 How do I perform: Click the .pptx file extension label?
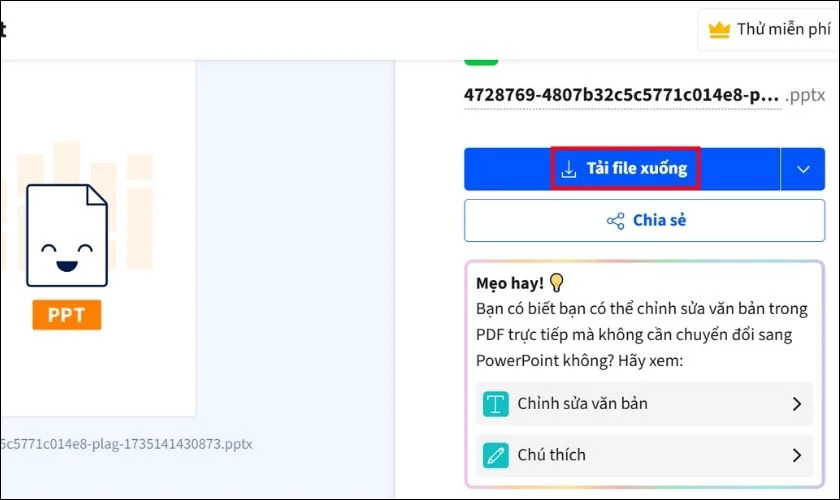pos(807,96)
